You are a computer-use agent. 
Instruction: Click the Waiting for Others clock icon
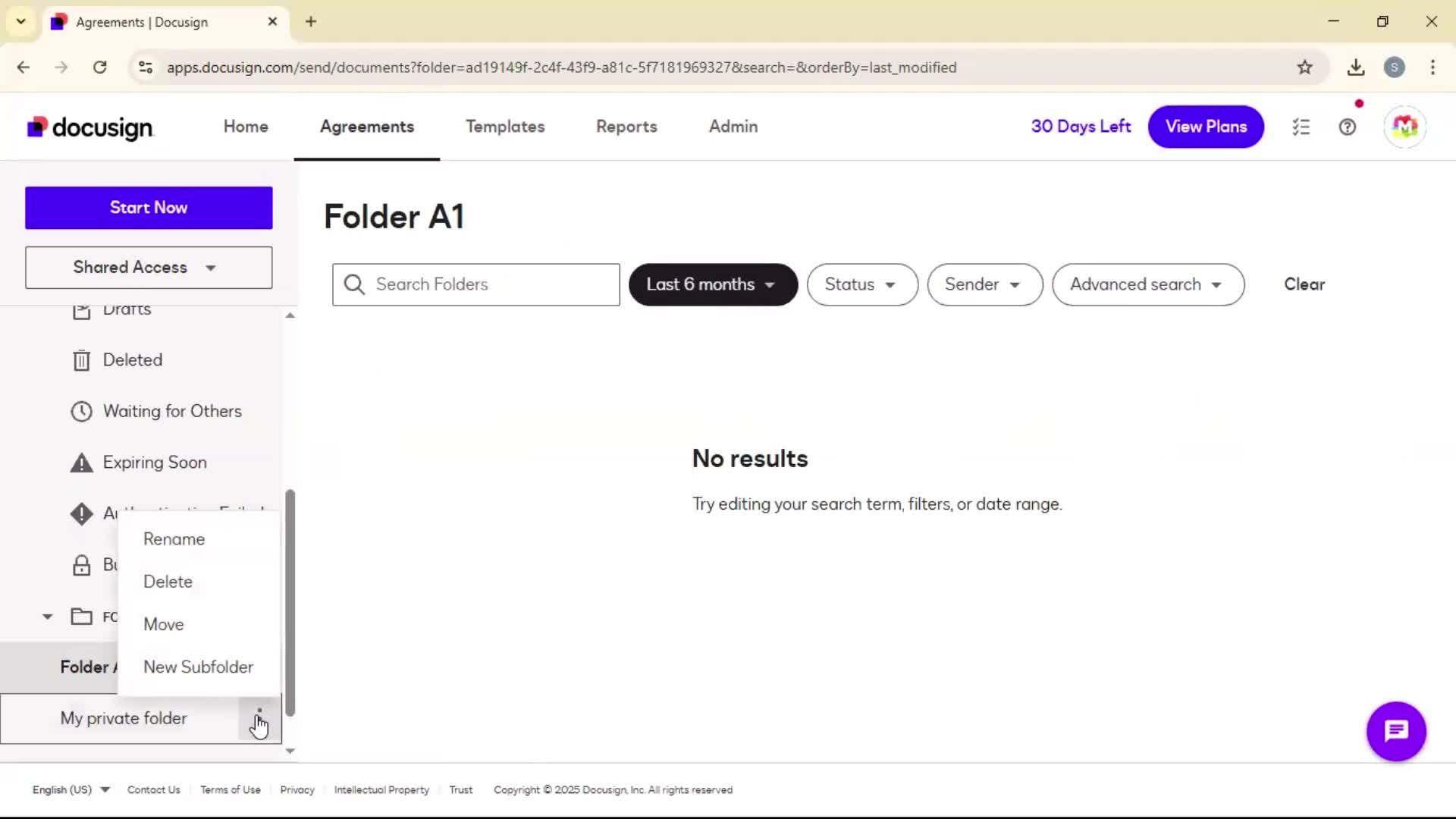81,411
